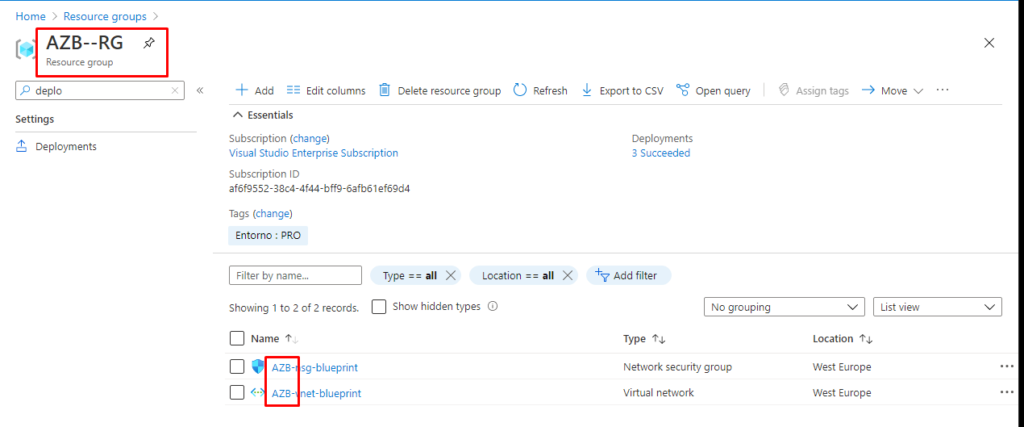Go to Home in the breadcrumb
The width and height of the screenshot is (1024, 427).
pyautogui.click(x=30, y=16)
